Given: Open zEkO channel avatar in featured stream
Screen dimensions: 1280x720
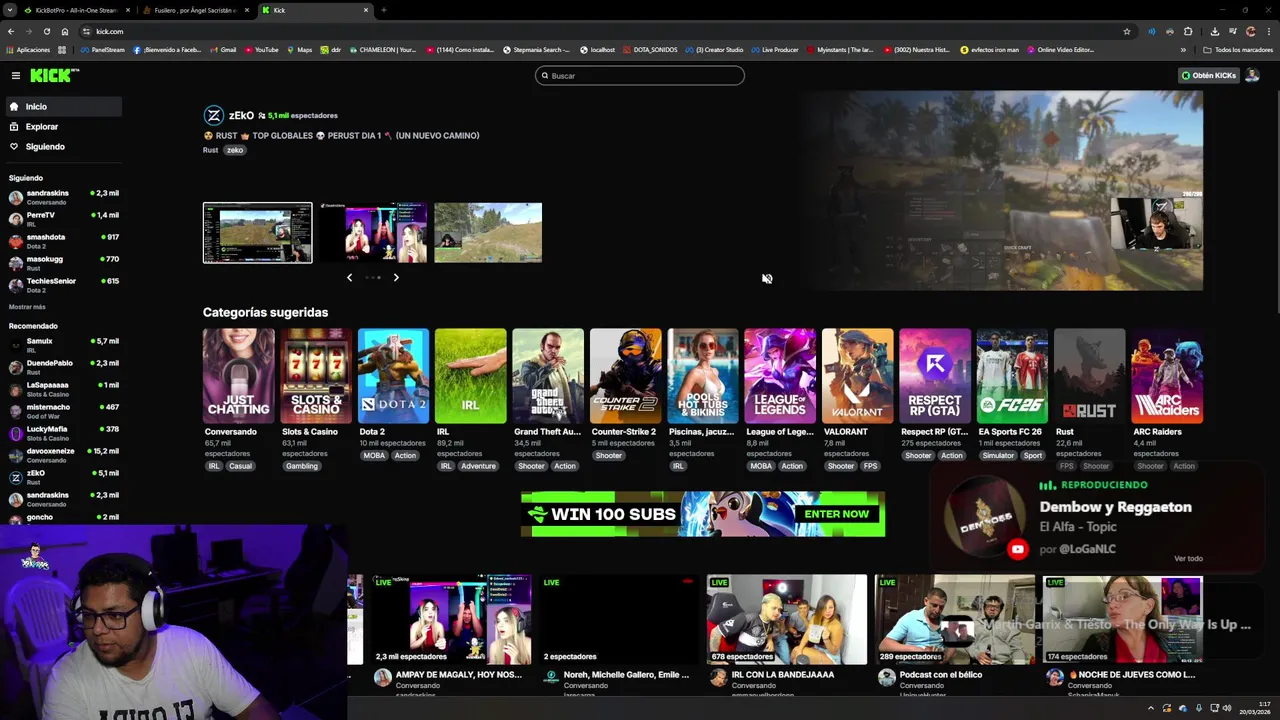Looking at the screenshot, I should tap(213, 115).
